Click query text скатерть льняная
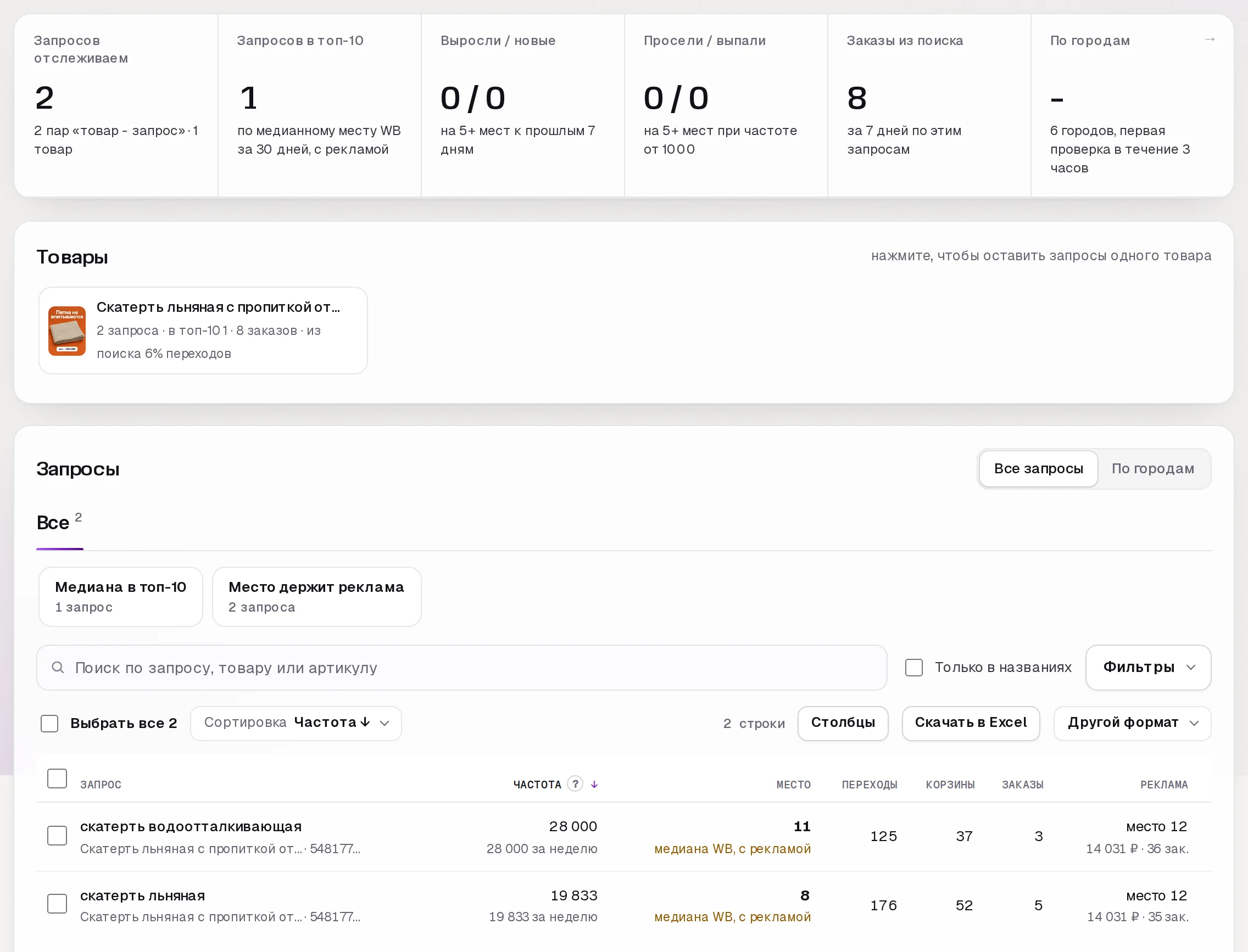This screenshot has height=952, width=1248. (x=142, y=895)
